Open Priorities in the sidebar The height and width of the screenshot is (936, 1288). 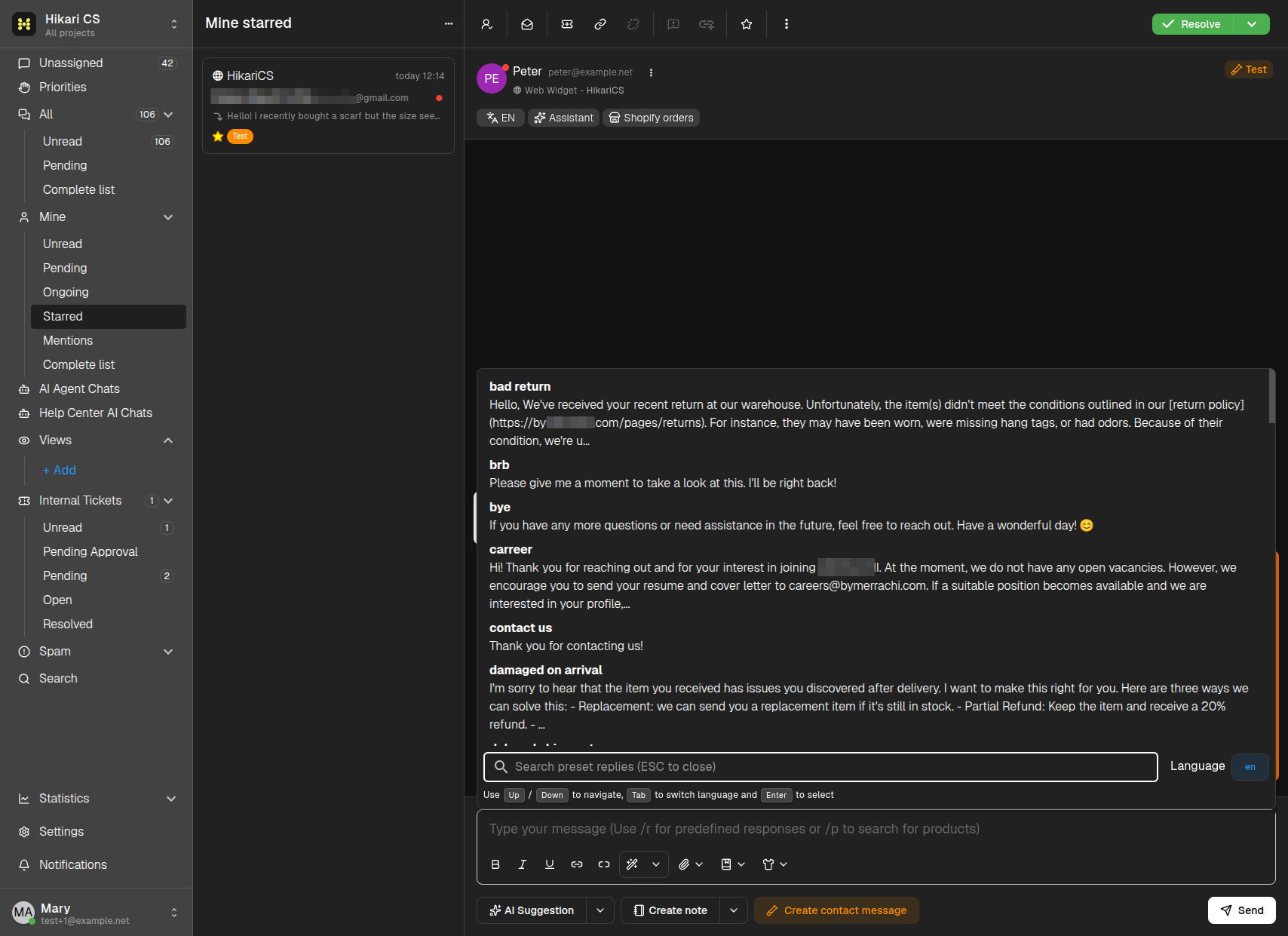[97, 87]
